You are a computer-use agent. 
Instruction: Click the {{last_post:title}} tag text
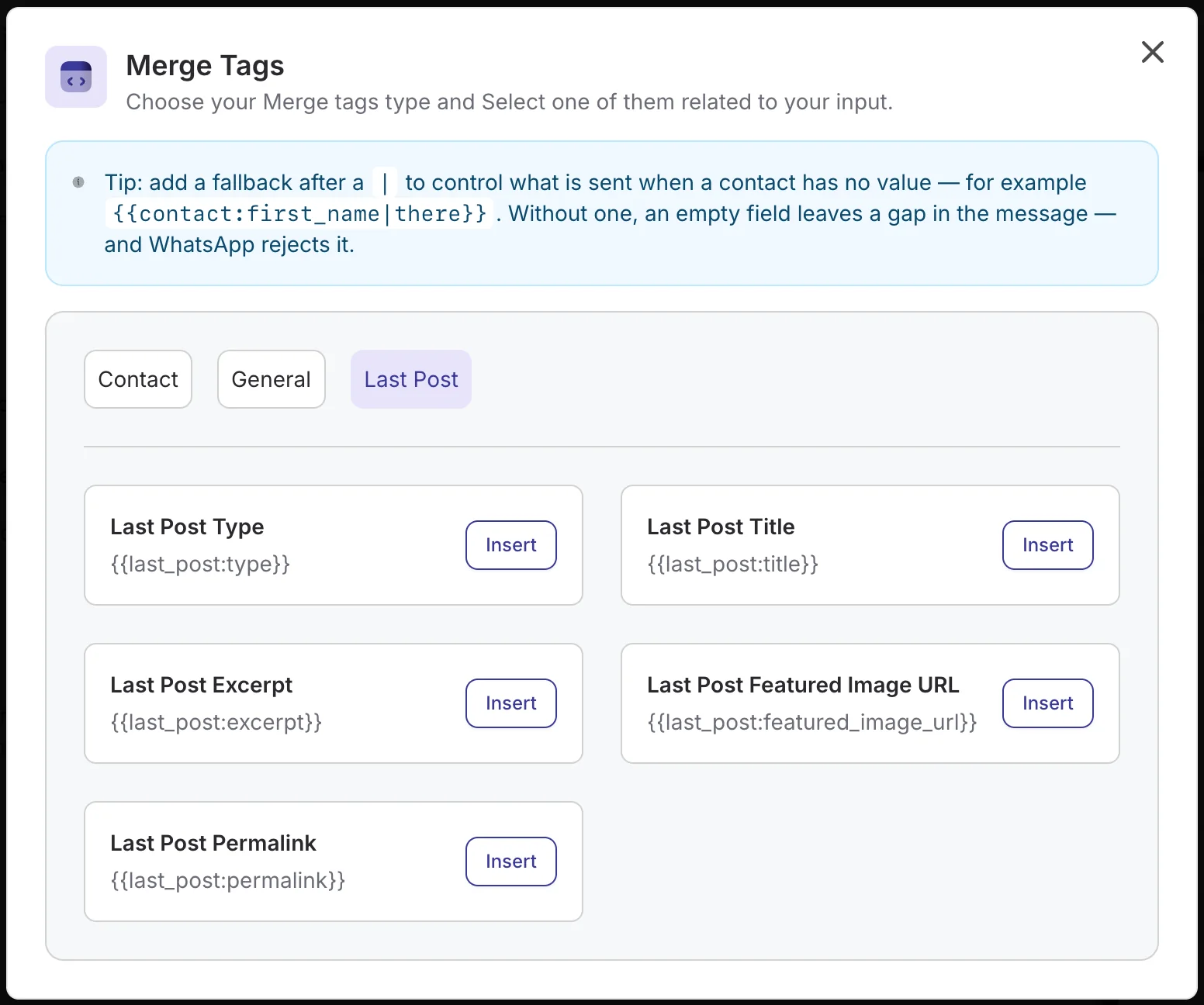pos(733,564)
